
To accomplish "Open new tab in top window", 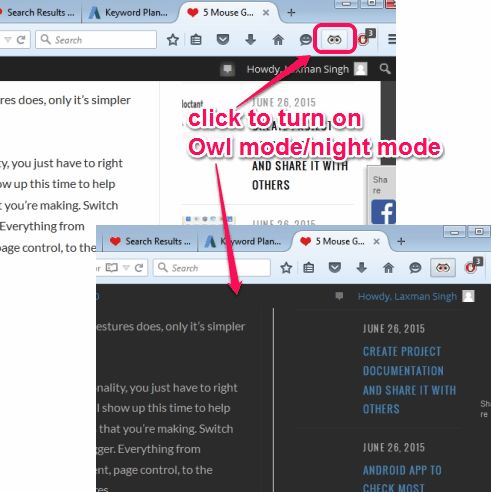I will pyautogui.click(x=291, y=13).
